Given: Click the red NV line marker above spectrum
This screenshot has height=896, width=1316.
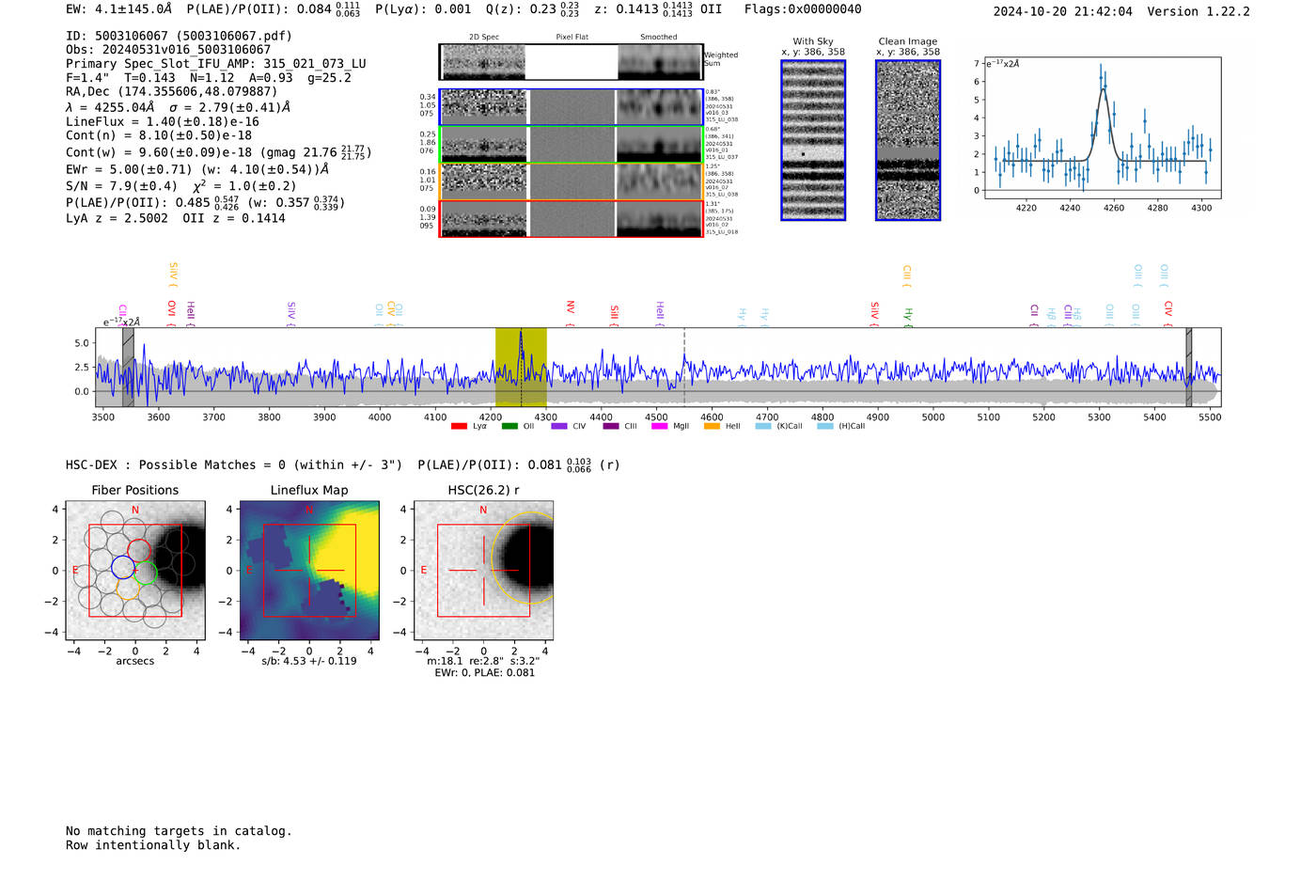Looking at the screenshot, I should pos(570,312).
